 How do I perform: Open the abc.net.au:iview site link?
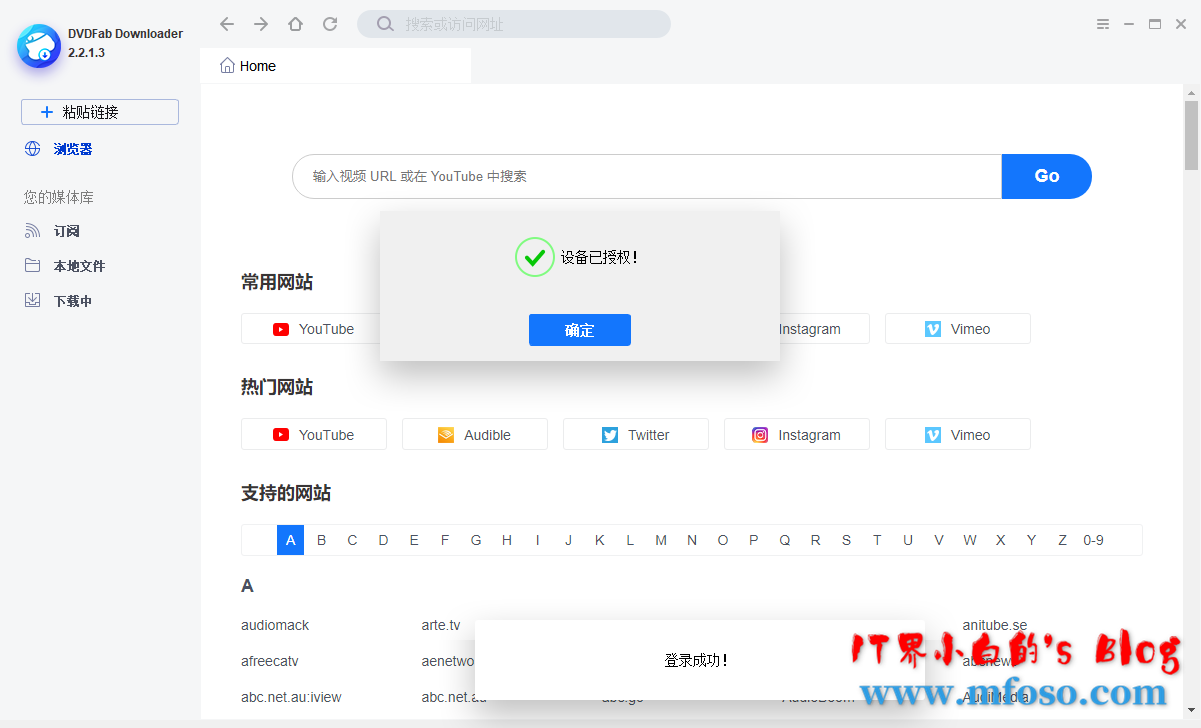(x=291, y=697)
